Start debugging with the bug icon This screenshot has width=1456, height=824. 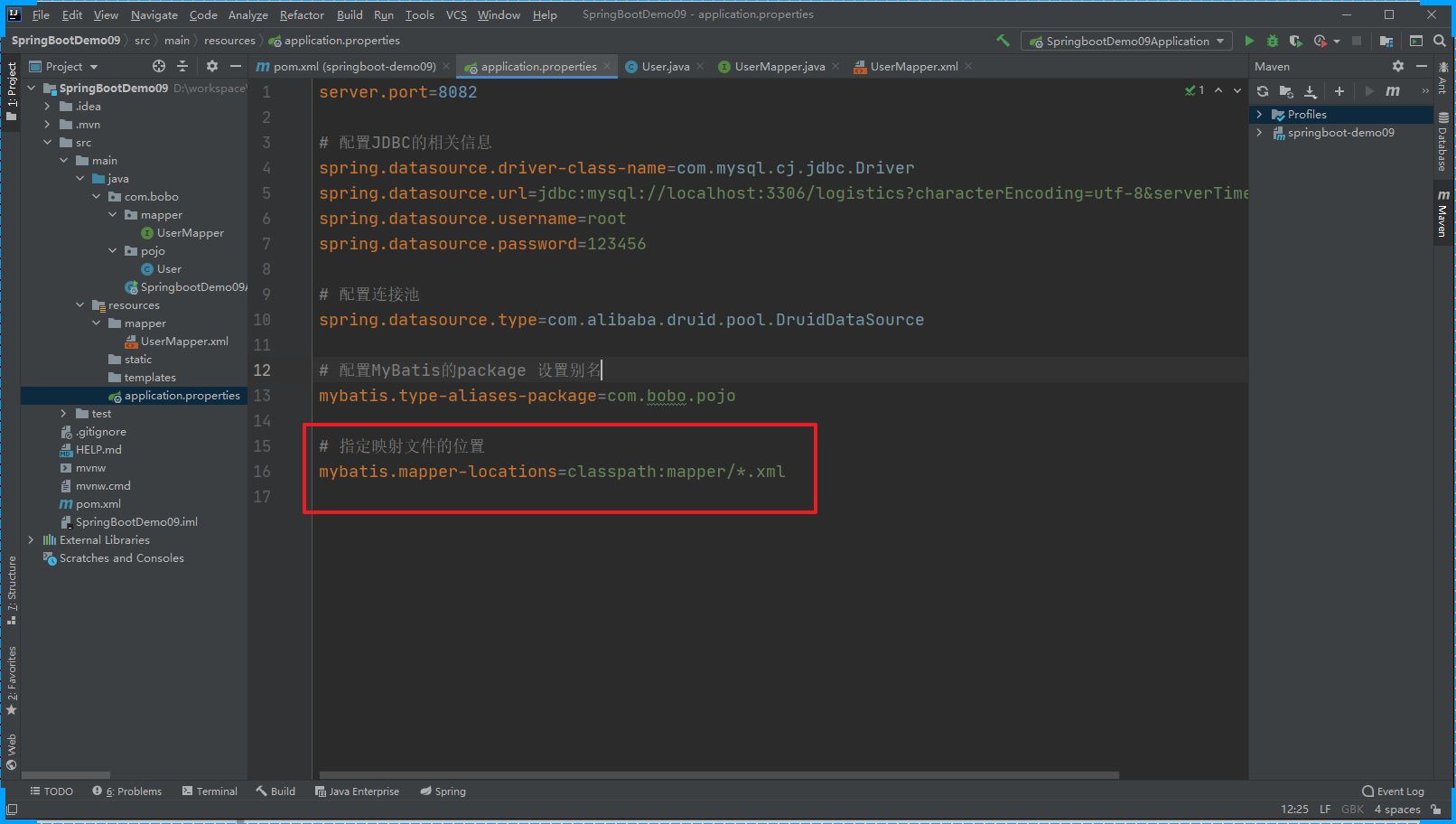[x=1273, y=41]
